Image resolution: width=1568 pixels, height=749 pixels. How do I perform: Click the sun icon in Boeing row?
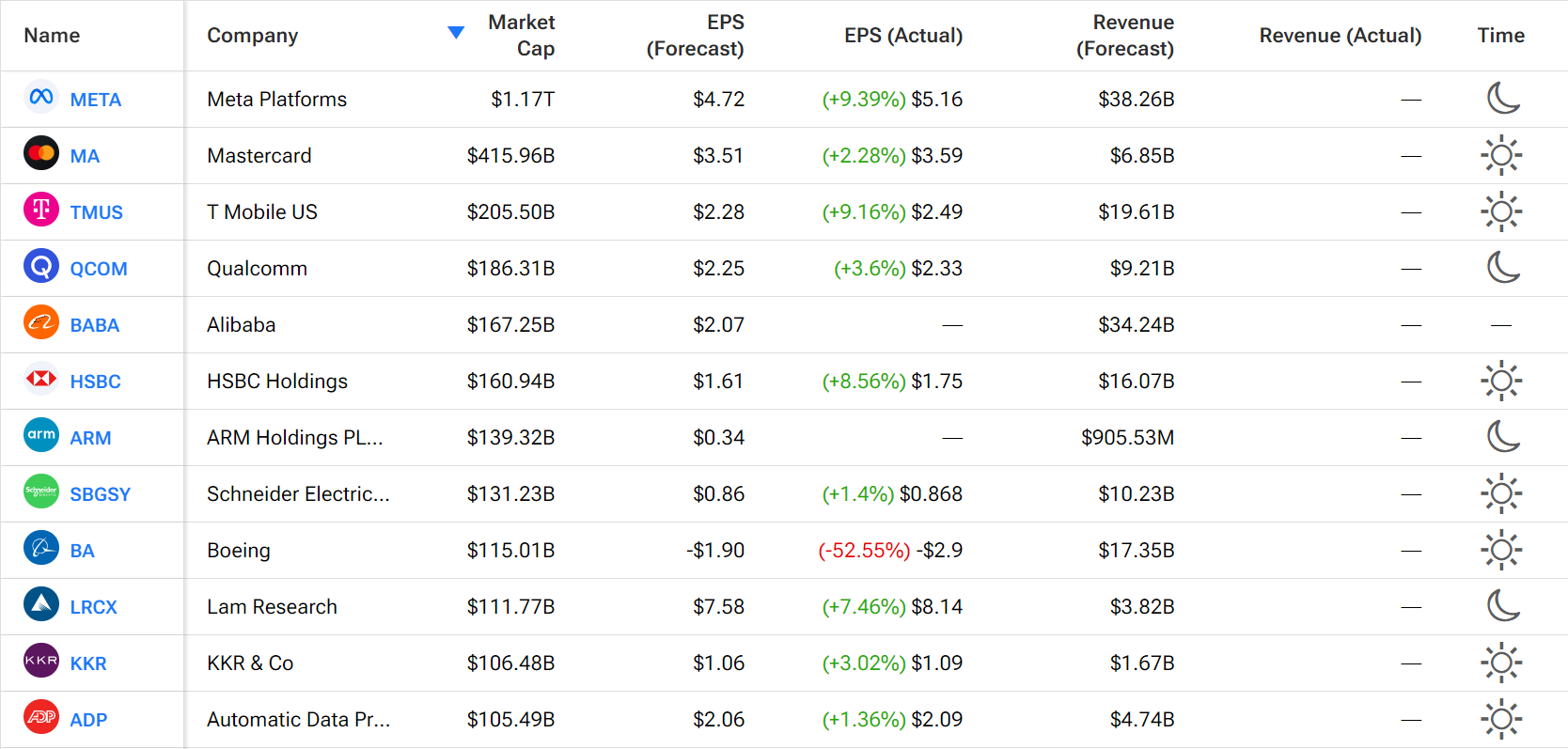[x=1501, y=550]
